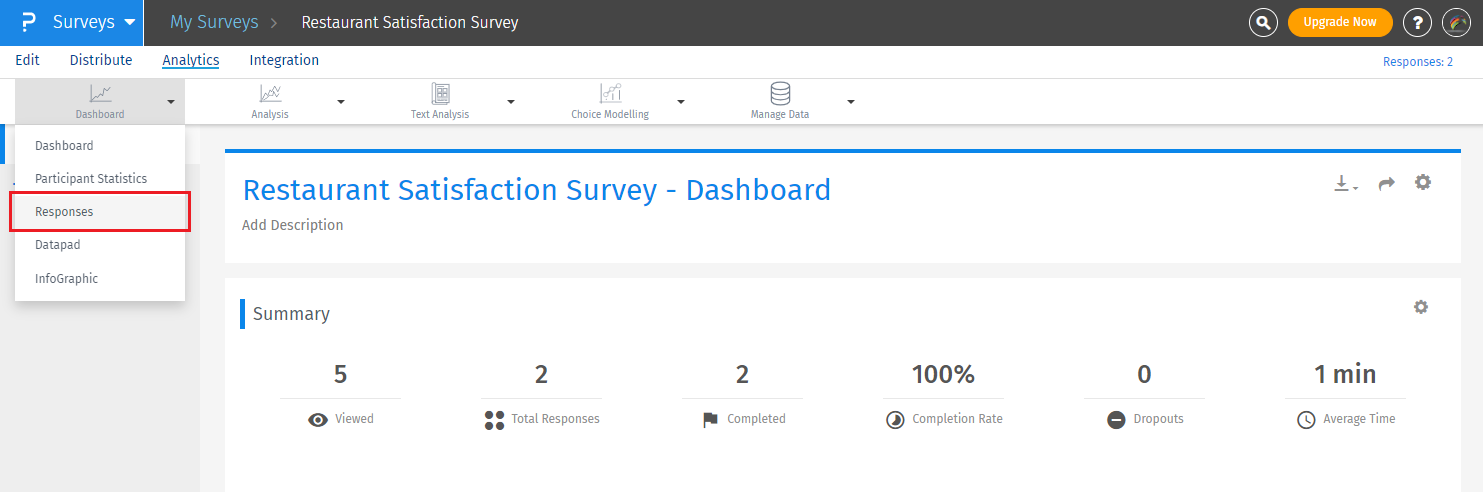Switch to the Distribute tab
Viewport: 1483px width, 492px height.
coord(101,60)
